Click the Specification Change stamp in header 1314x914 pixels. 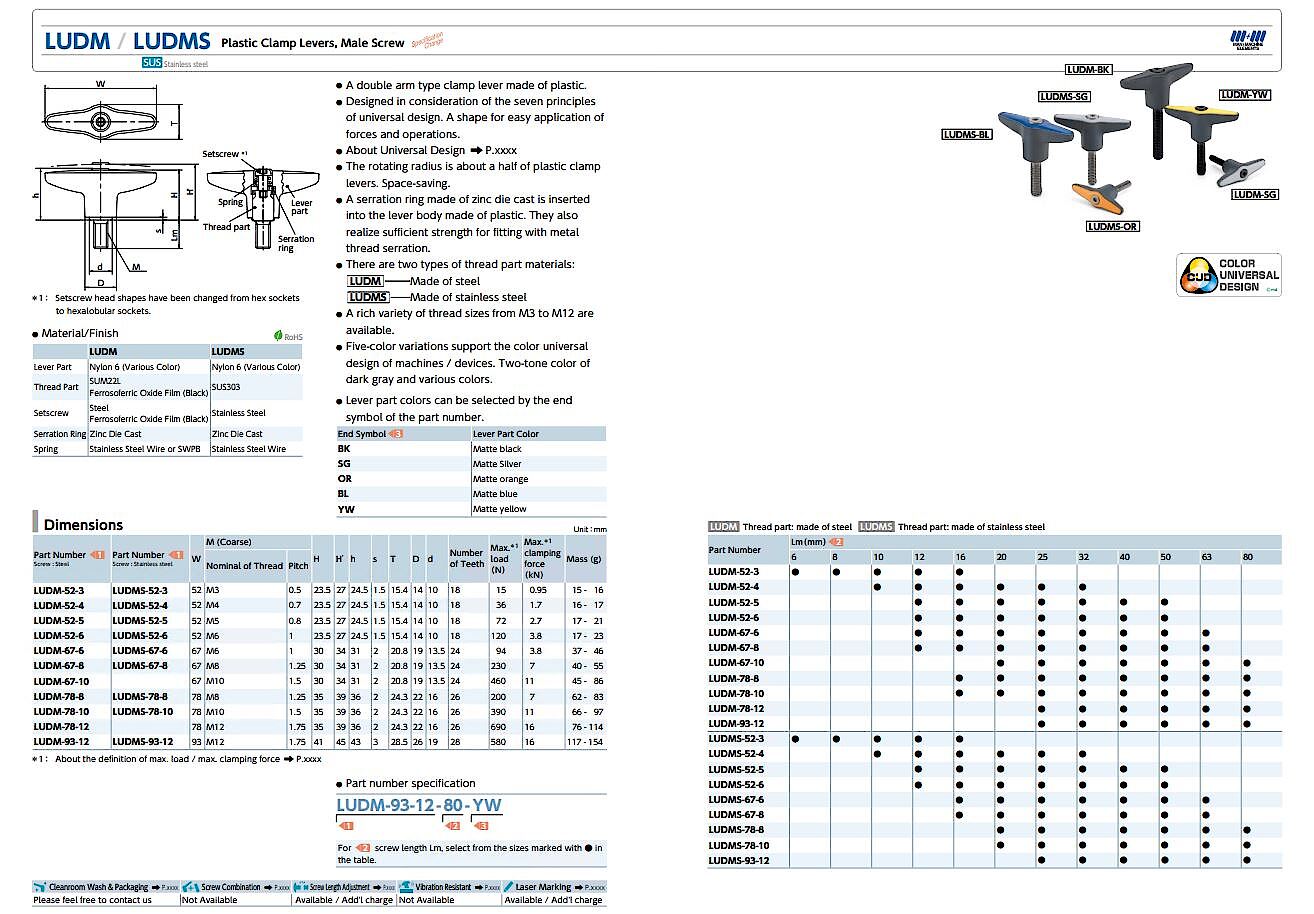428,41
